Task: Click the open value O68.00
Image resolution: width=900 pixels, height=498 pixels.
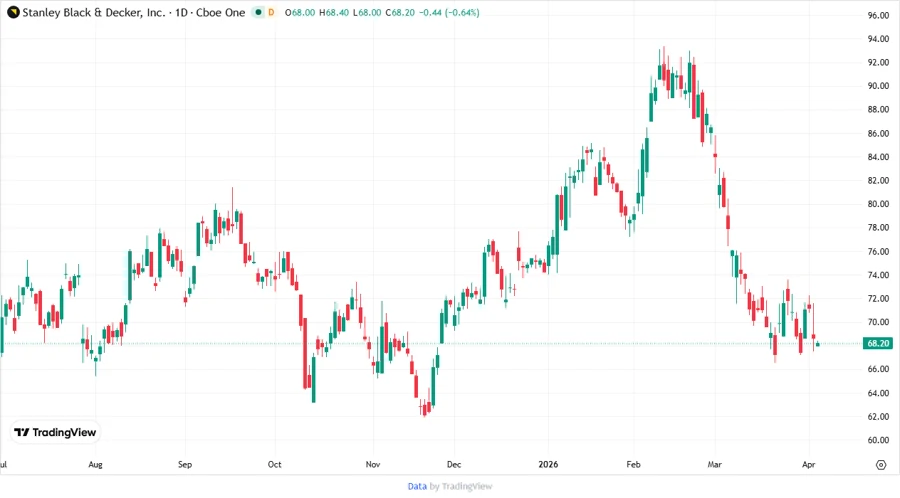Action: [300, 13]
